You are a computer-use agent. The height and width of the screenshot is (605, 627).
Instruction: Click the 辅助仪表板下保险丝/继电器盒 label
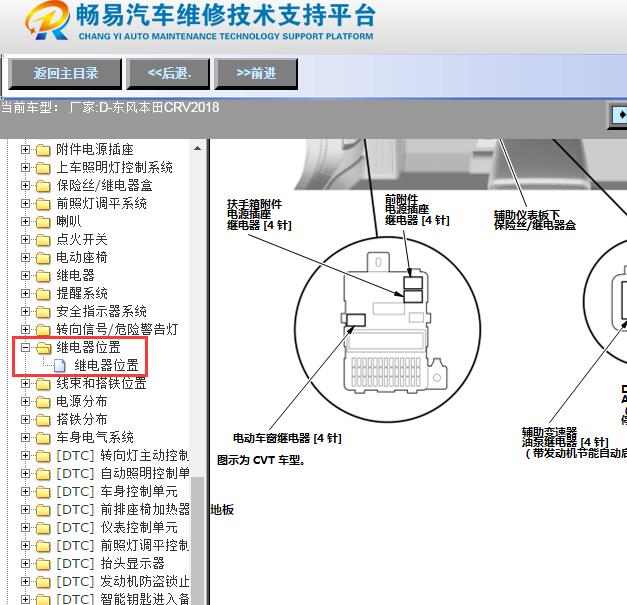(535, 220)
